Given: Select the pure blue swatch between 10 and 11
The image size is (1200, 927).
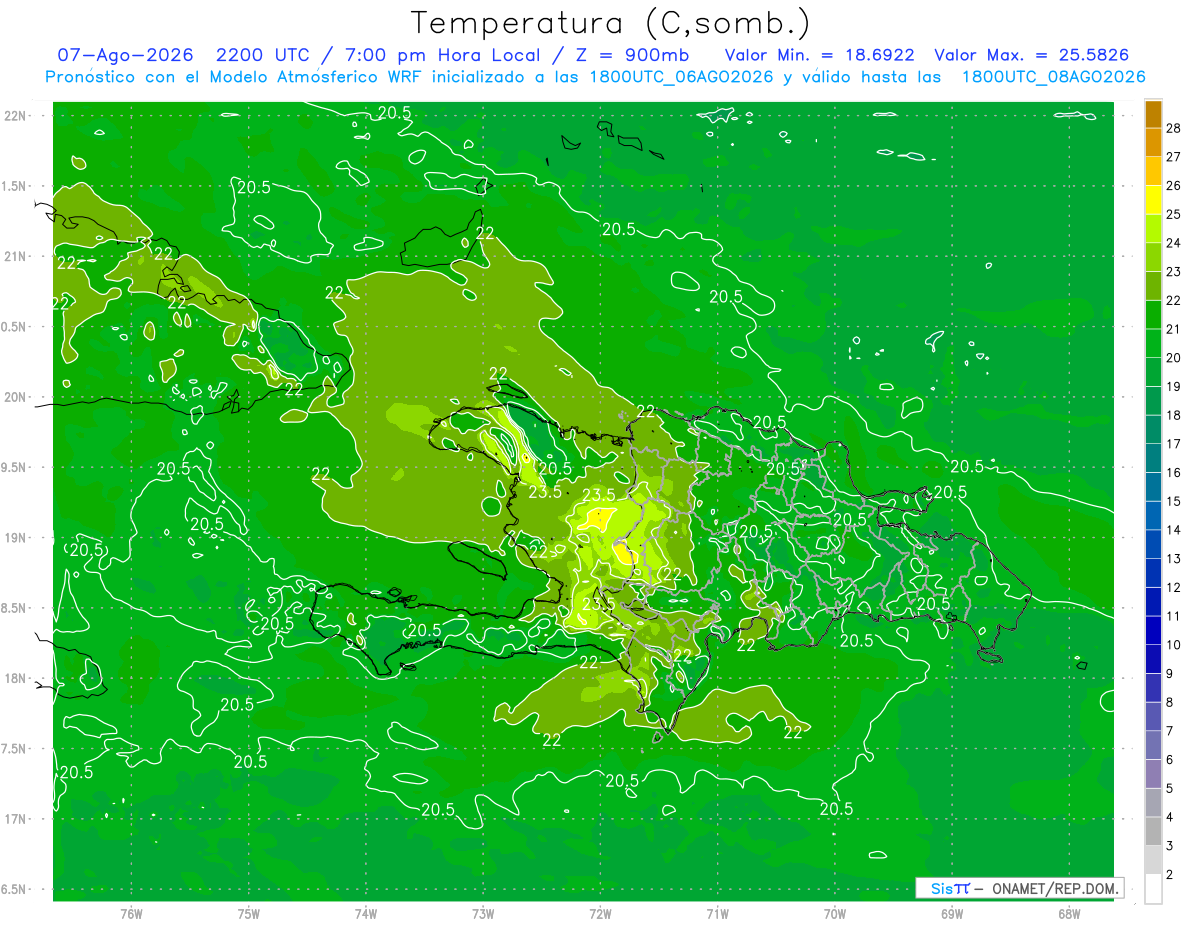Looking at the screenshot, I should (x=1153, y=631).
